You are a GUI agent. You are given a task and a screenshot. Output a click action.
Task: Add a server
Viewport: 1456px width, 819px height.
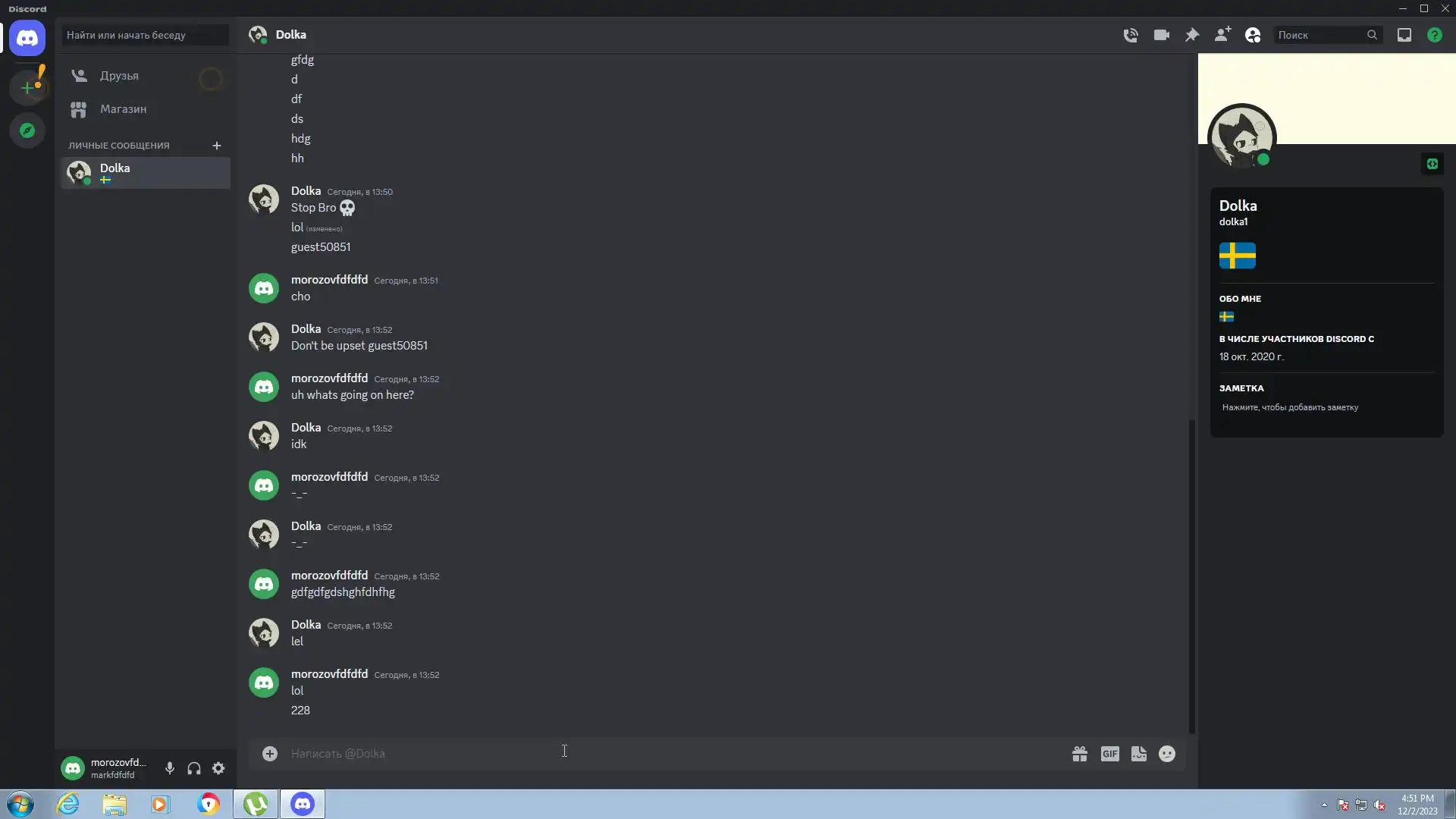pos(27,88)
